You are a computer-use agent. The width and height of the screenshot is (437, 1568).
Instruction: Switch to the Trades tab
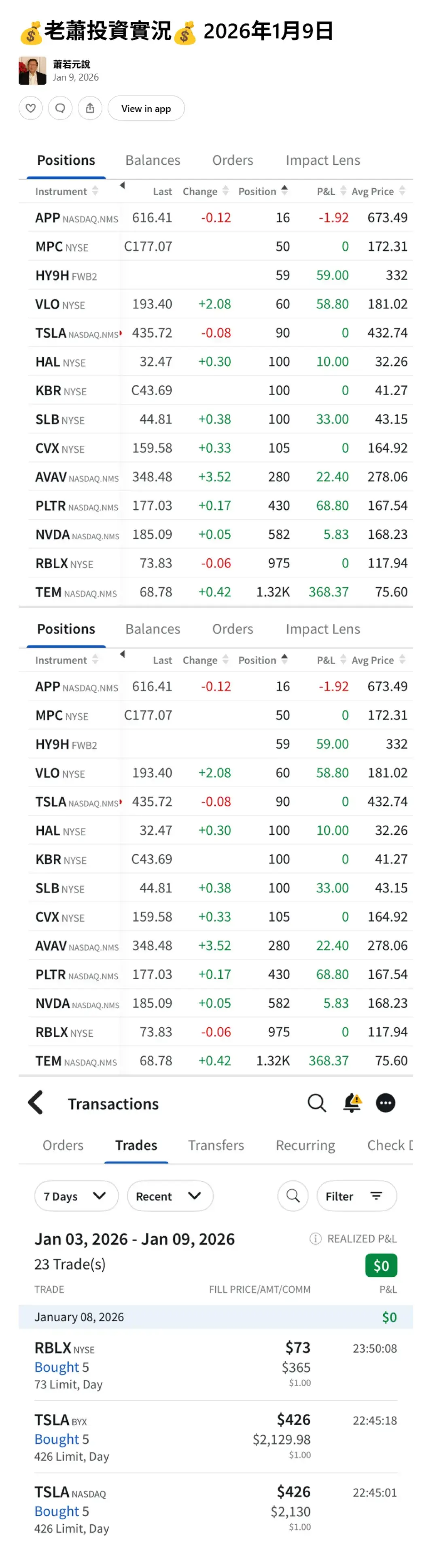136,1145
